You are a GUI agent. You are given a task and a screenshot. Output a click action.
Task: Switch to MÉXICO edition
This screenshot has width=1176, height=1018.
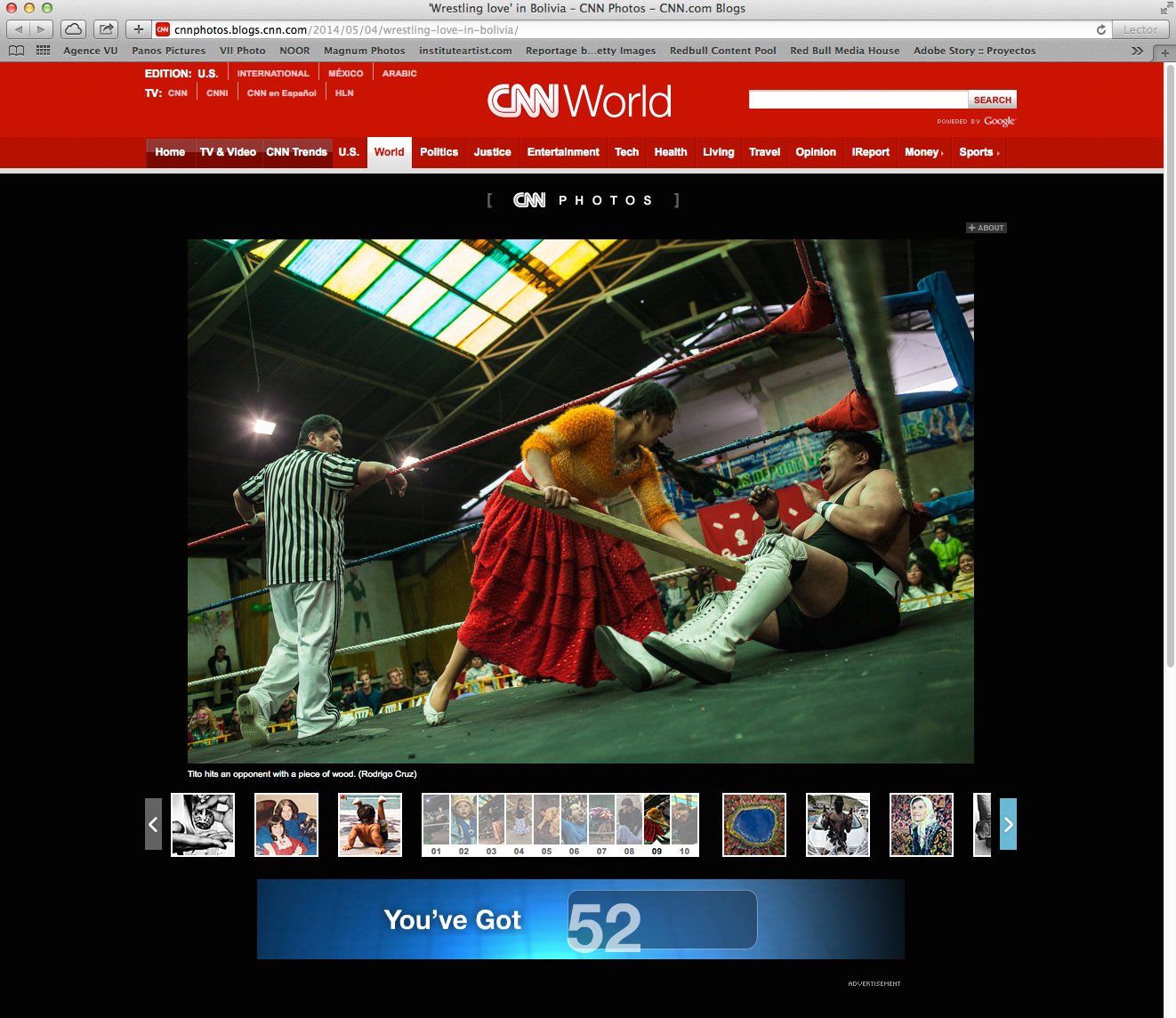(345, 74)
